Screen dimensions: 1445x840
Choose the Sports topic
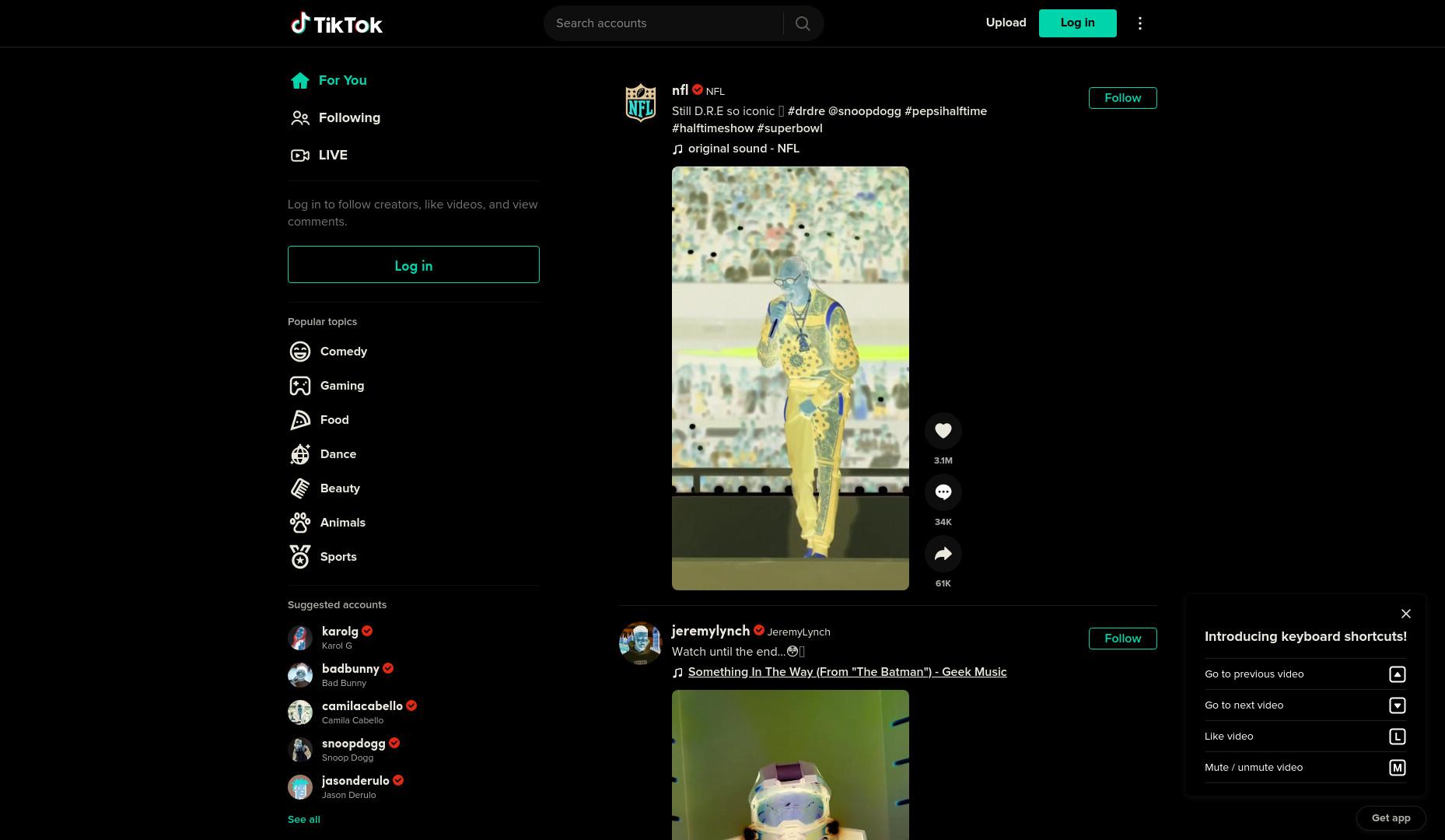(338, 557)
